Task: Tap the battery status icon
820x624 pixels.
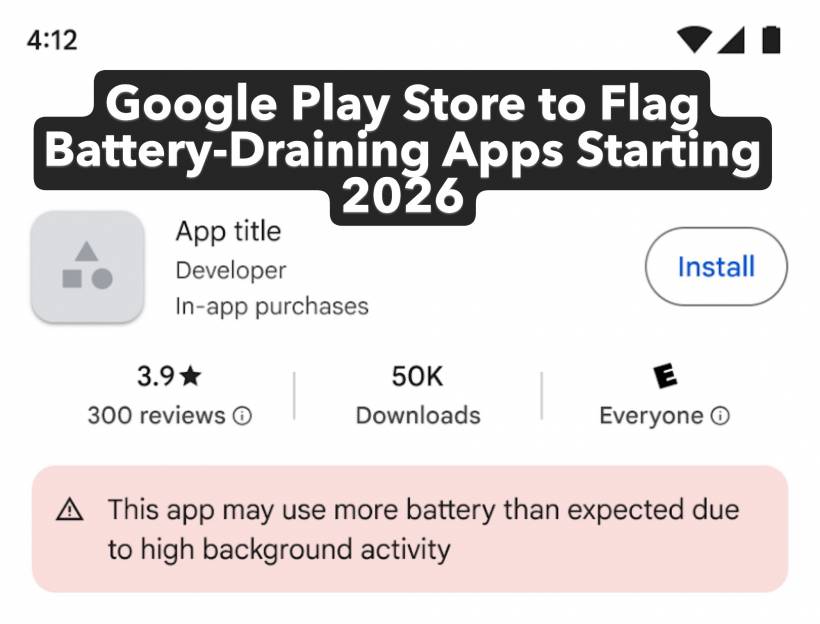Action: coord(771,40)
